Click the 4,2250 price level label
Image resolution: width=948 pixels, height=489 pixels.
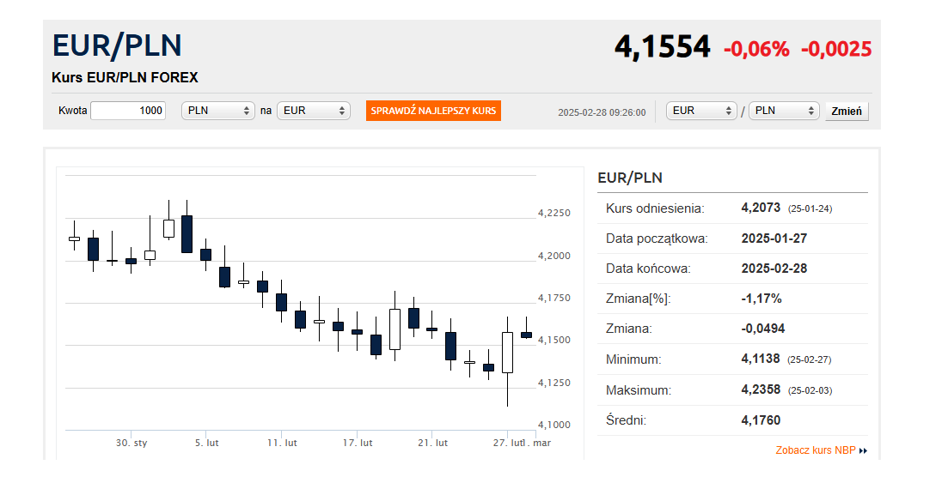554,213
